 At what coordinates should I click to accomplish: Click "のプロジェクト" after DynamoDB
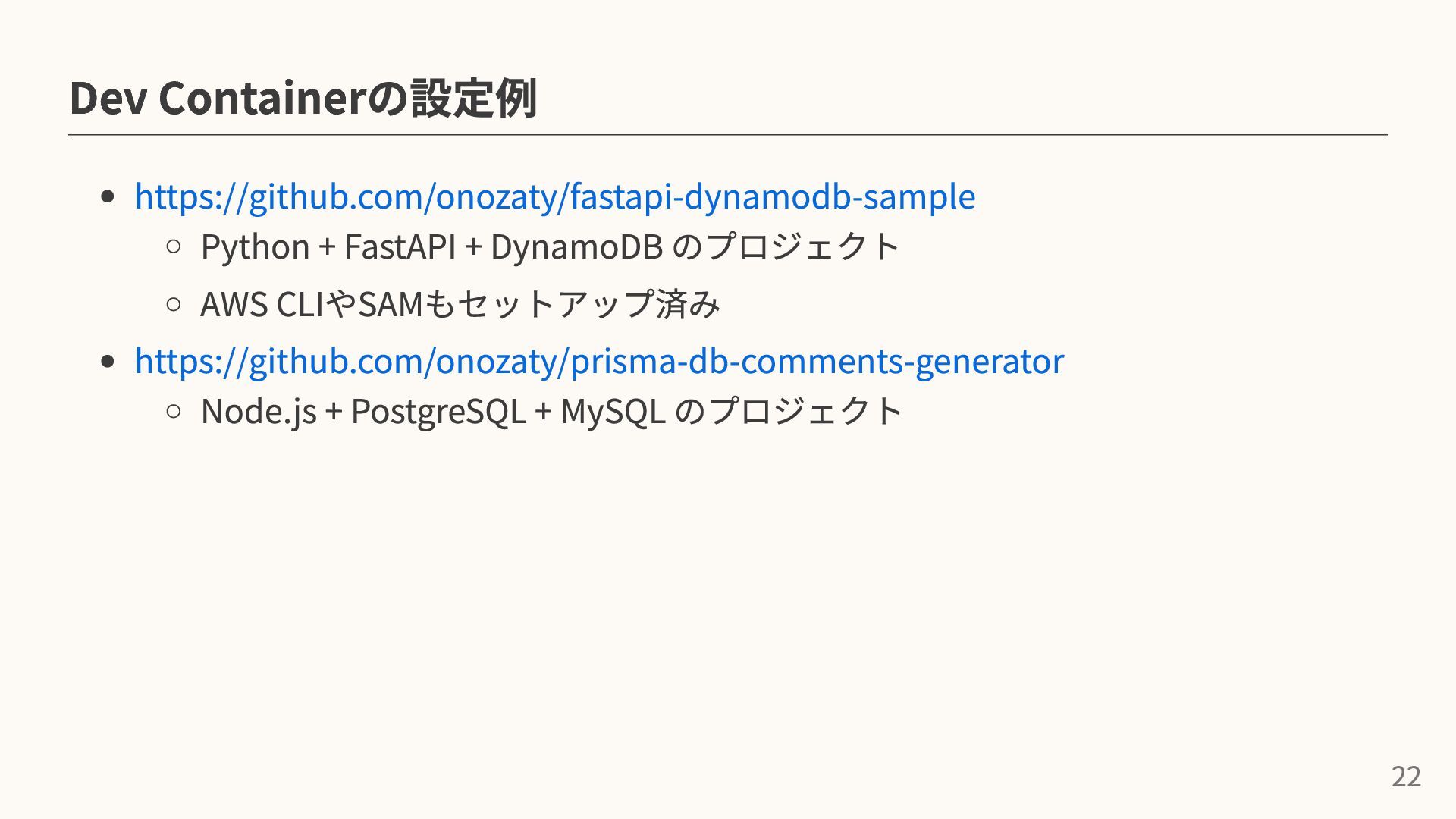click(786, 247)
